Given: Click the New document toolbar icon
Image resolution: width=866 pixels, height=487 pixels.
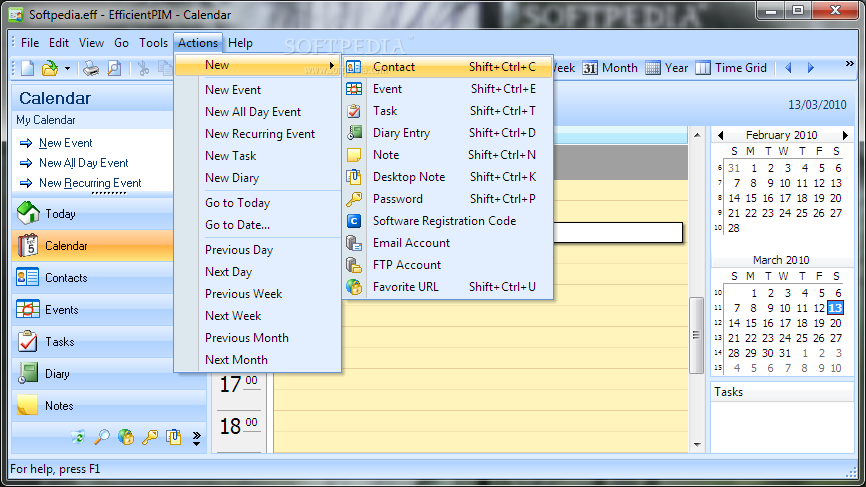Looking at the screenshot, I should coord(27,68).
